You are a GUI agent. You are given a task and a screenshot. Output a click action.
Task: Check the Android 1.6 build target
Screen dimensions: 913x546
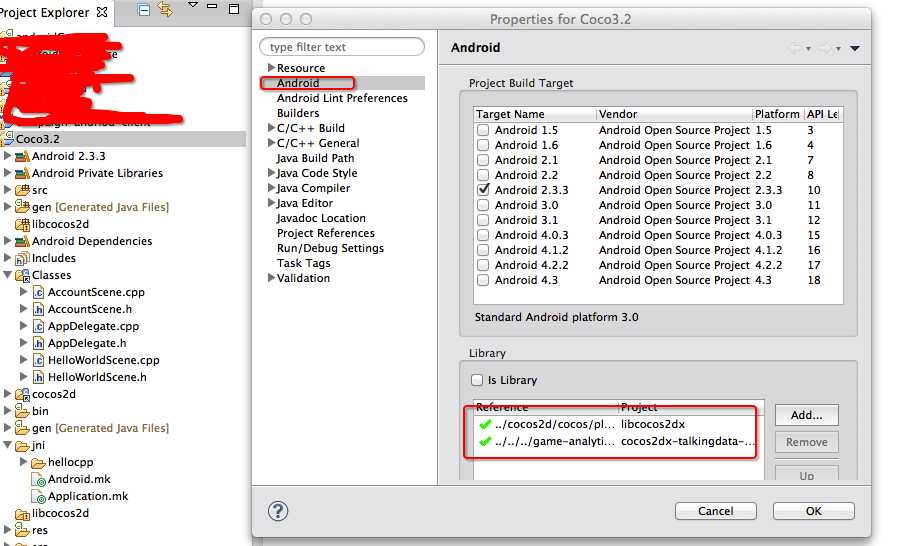pos(483,145)
